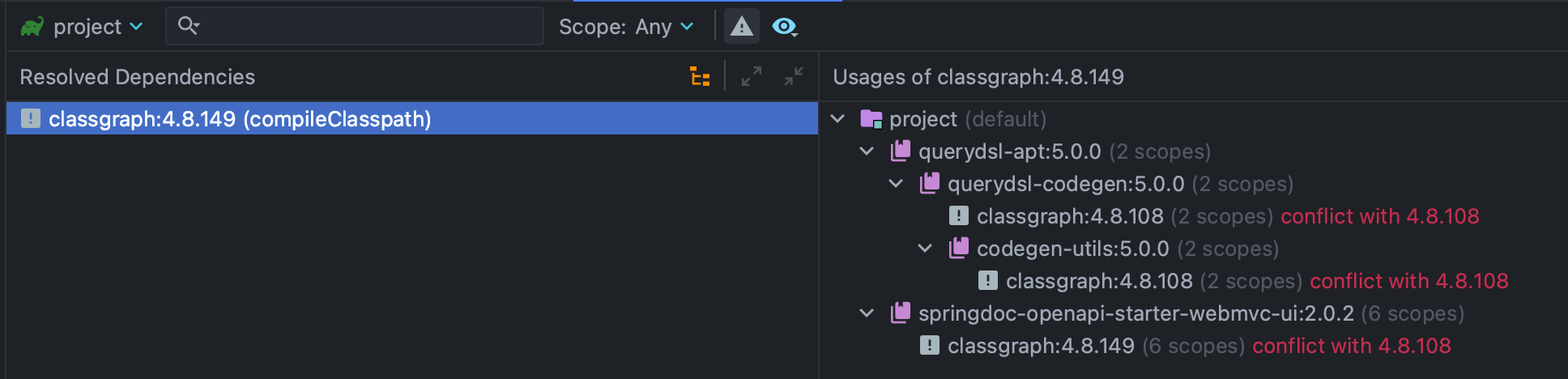Select classgraph:4.8.149 compileClasspath row
The image size is (1568, 379).
point(240,119)
